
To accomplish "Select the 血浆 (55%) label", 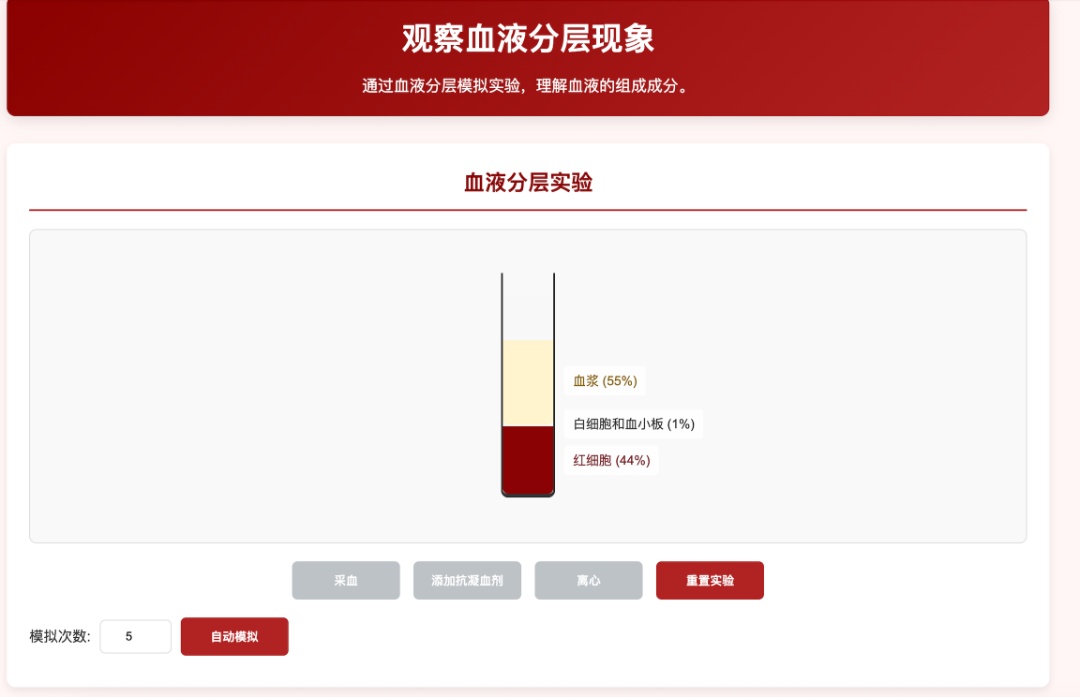I will pyautogui.click(x=604, y=381).
